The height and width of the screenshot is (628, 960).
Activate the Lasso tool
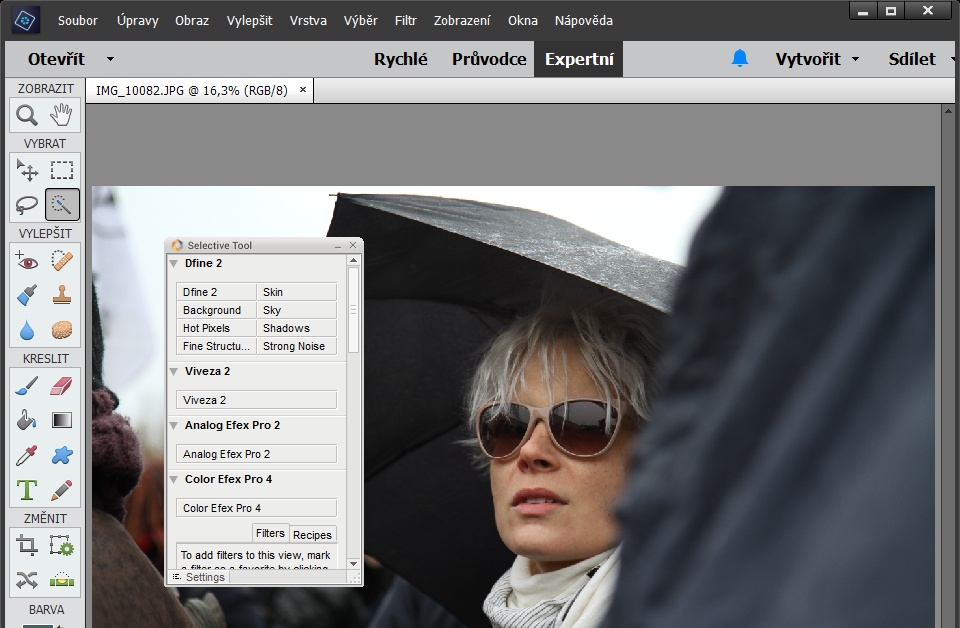[x=27, y=205]
